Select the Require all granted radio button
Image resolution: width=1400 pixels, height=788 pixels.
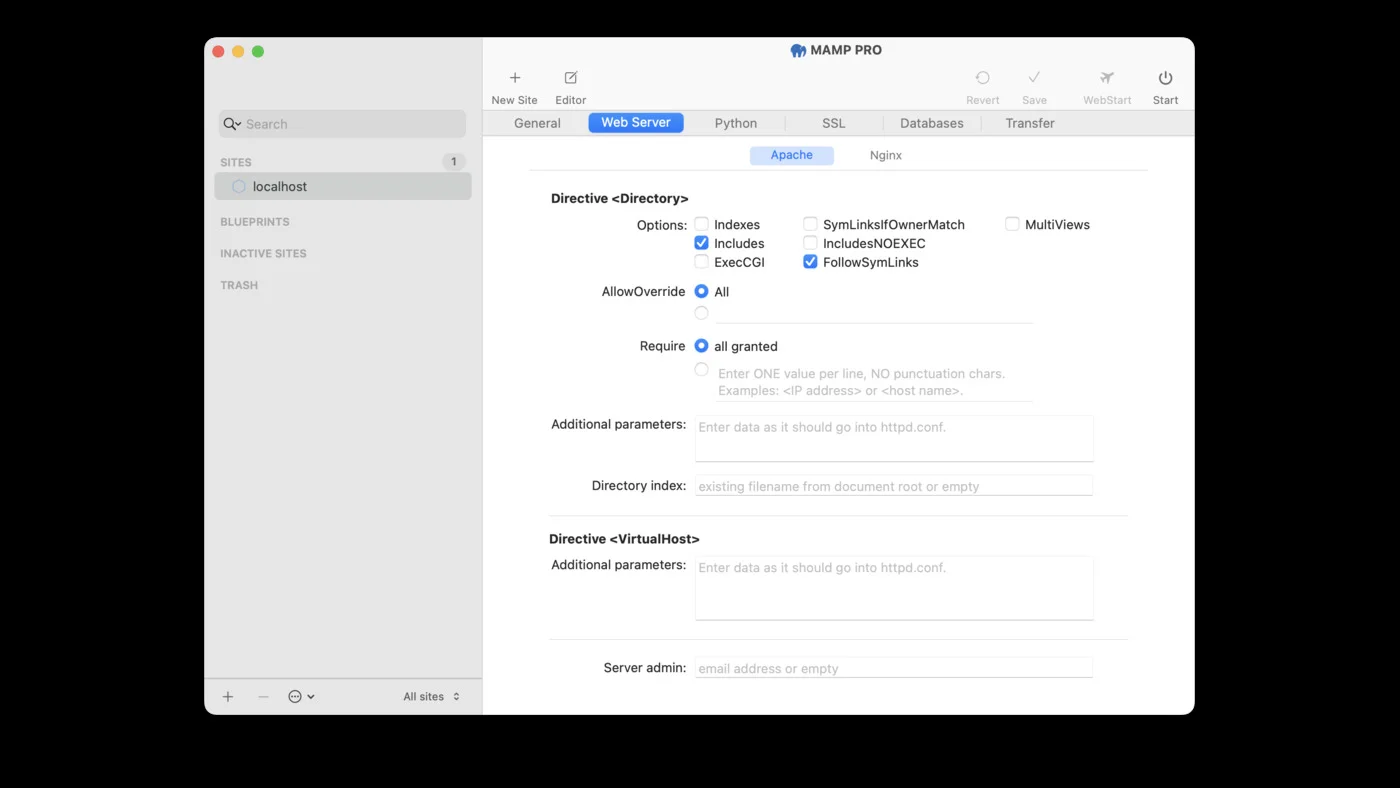click(702, 346)
